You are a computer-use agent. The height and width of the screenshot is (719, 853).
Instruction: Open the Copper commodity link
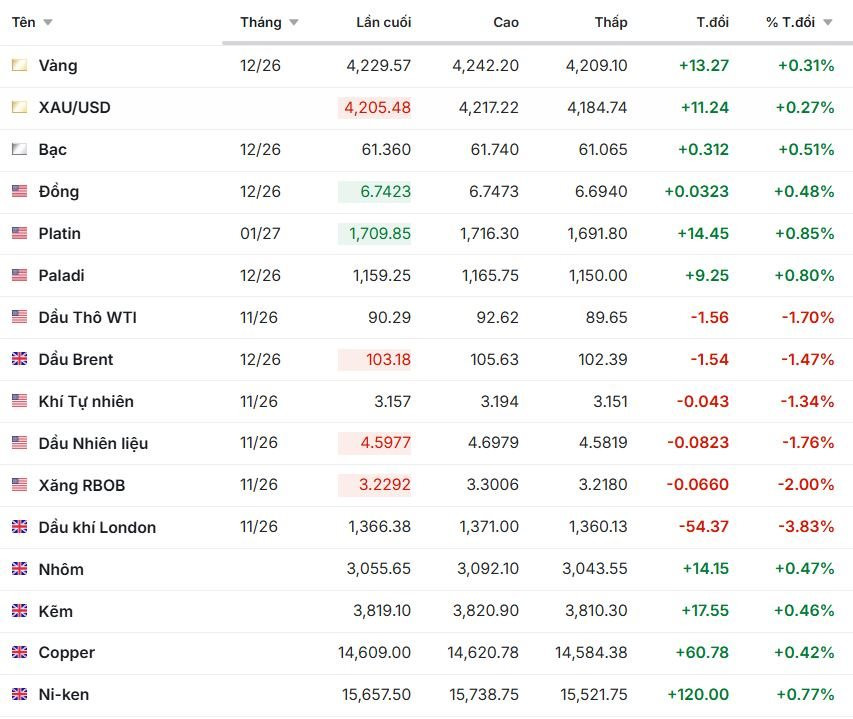[66, 653]
